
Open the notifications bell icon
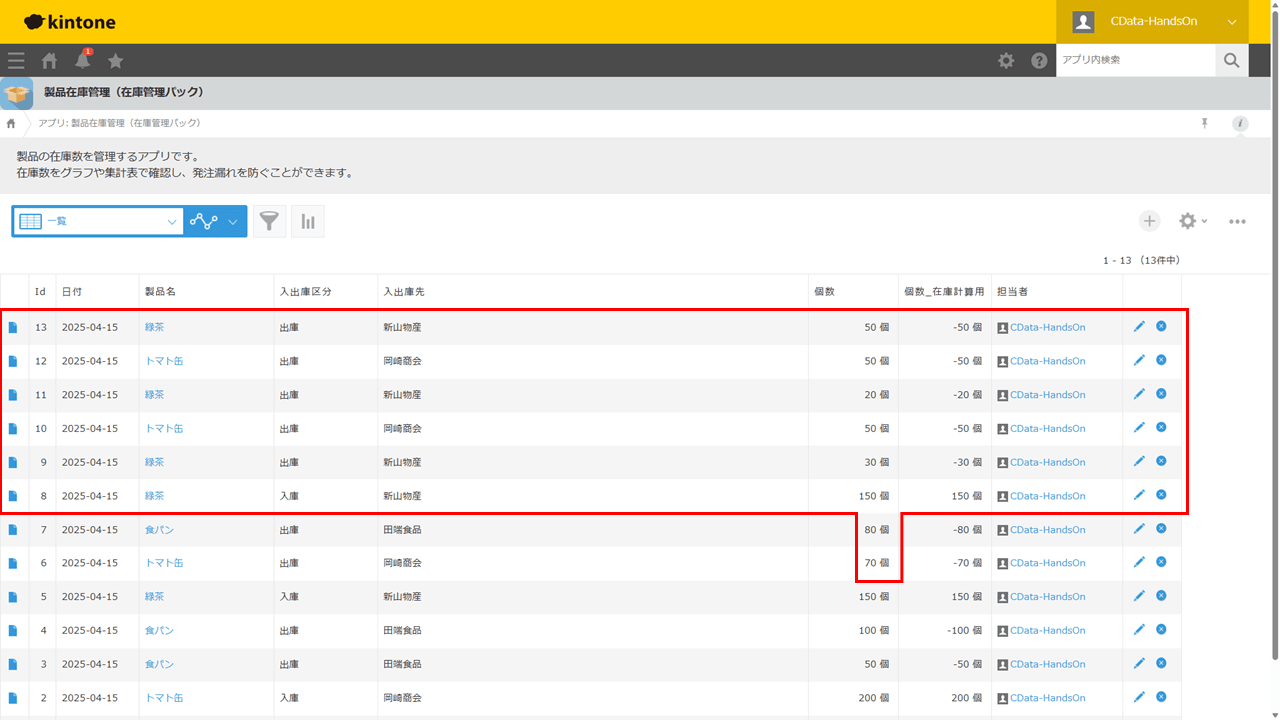tap(82, 60)
